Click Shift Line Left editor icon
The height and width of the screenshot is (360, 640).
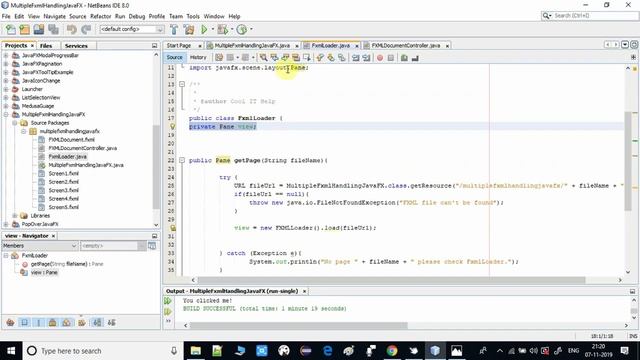pos(356,58)
